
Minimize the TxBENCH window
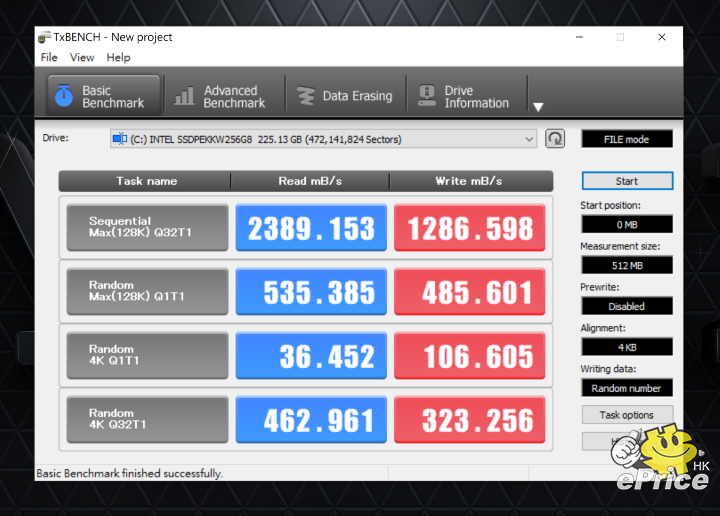[x=579, y=37]
